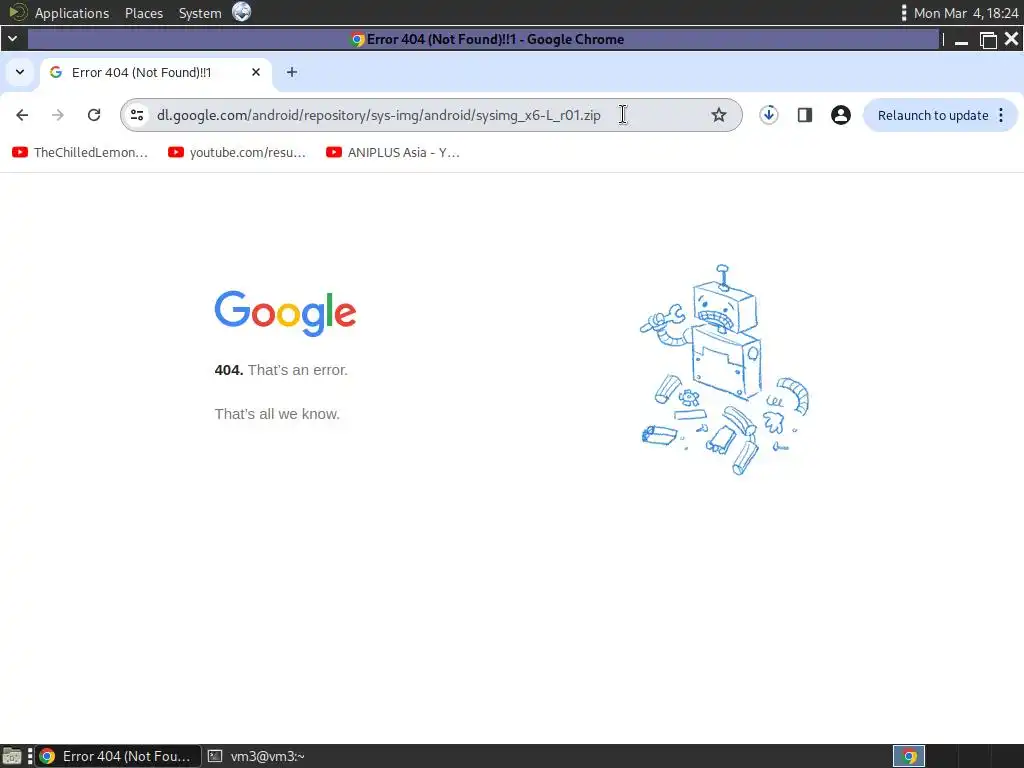Open the window menu dropdown in title bar
This screenshot has width=1024, height=768.
pyautogui.click(x=12, y=39)
